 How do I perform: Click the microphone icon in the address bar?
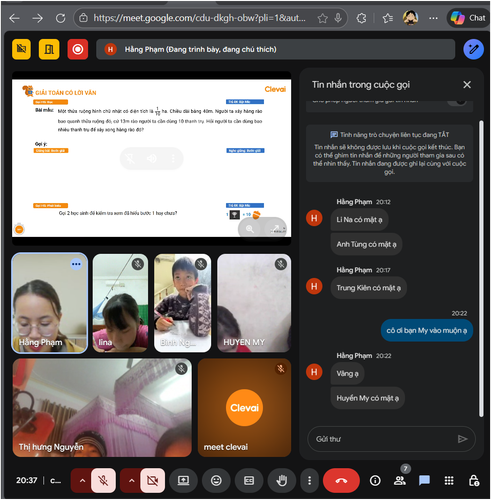pos(338,18)
